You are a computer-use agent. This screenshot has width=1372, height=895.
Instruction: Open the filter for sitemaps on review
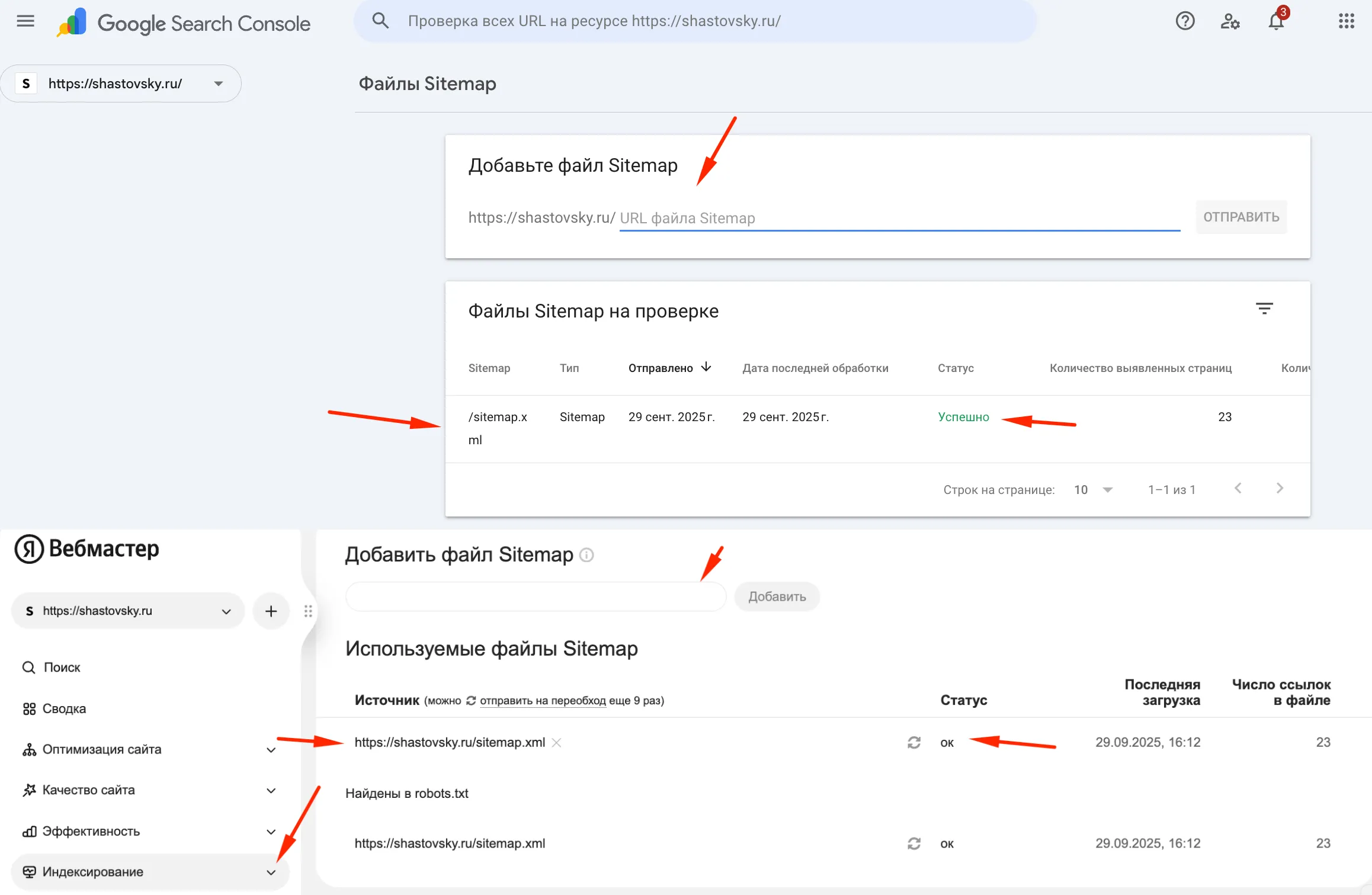coord(1265,308)
